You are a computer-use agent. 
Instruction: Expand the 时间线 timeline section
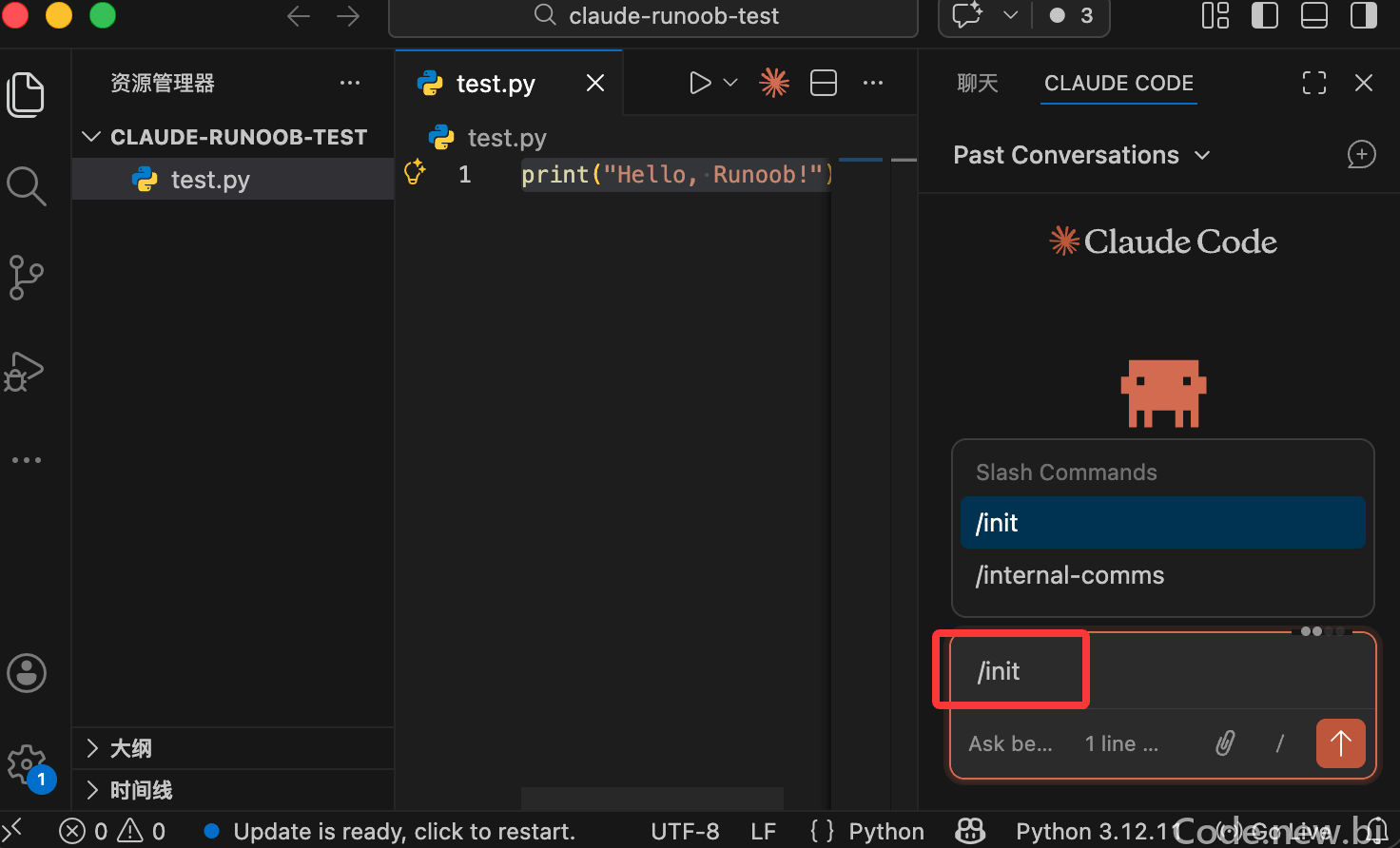tap(233, 790)
